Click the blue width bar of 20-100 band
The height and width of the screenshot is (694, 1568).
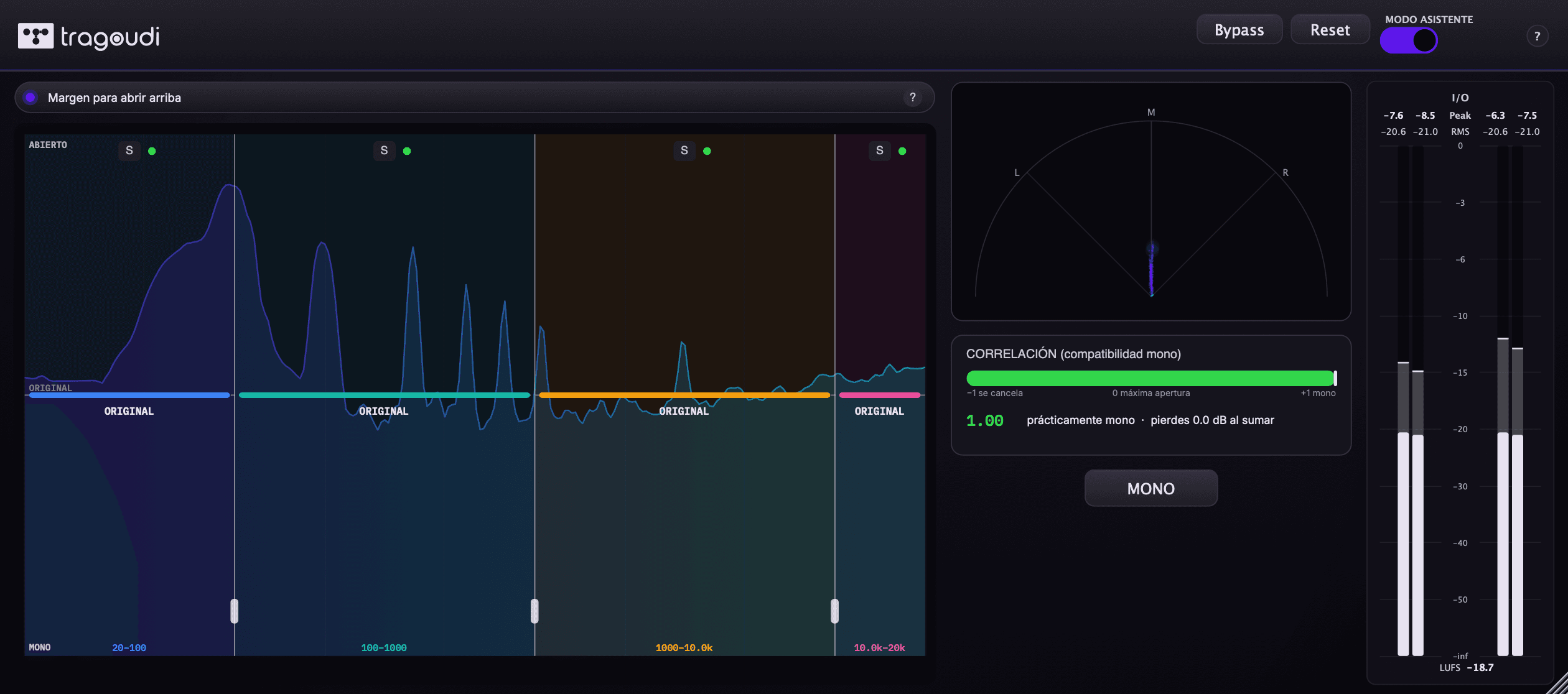(129, 395)
